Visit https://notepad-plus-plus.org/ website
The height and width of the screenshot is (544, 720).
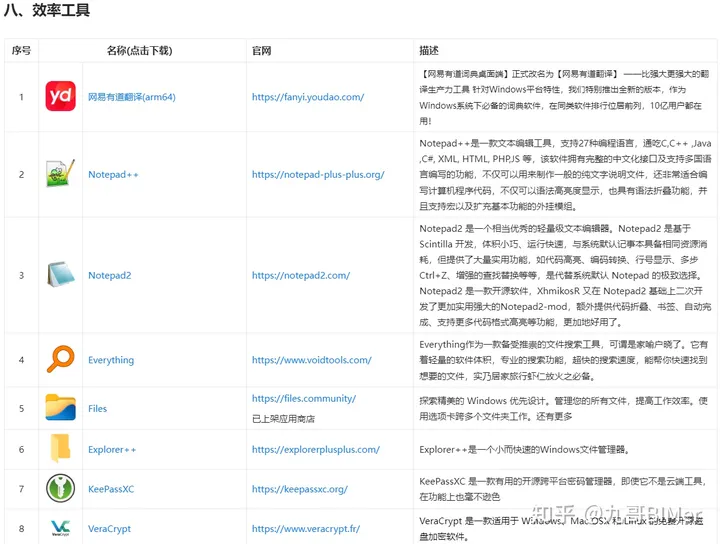318,174
